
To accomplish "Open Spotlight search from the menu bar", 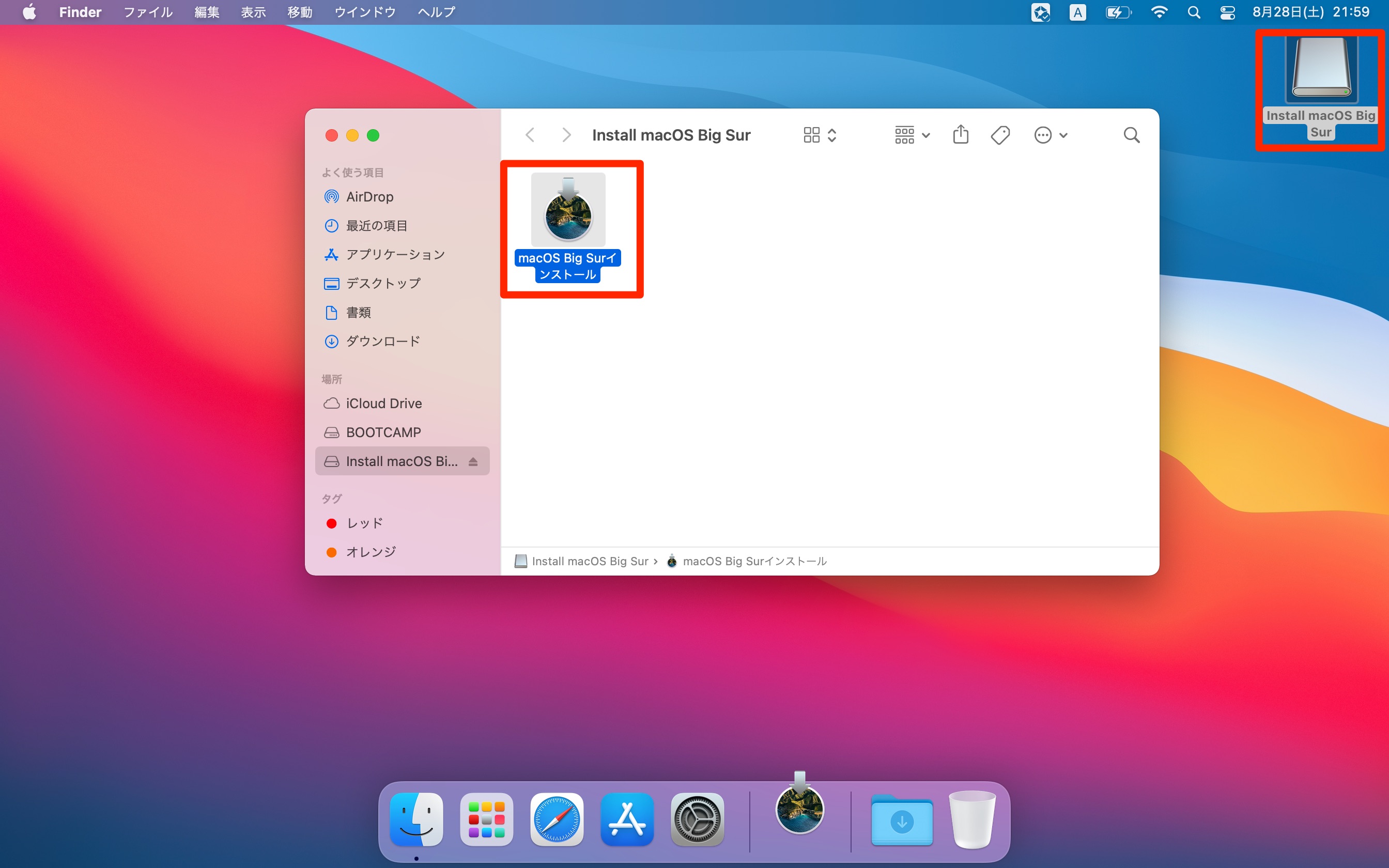I will pos(1194,12).
